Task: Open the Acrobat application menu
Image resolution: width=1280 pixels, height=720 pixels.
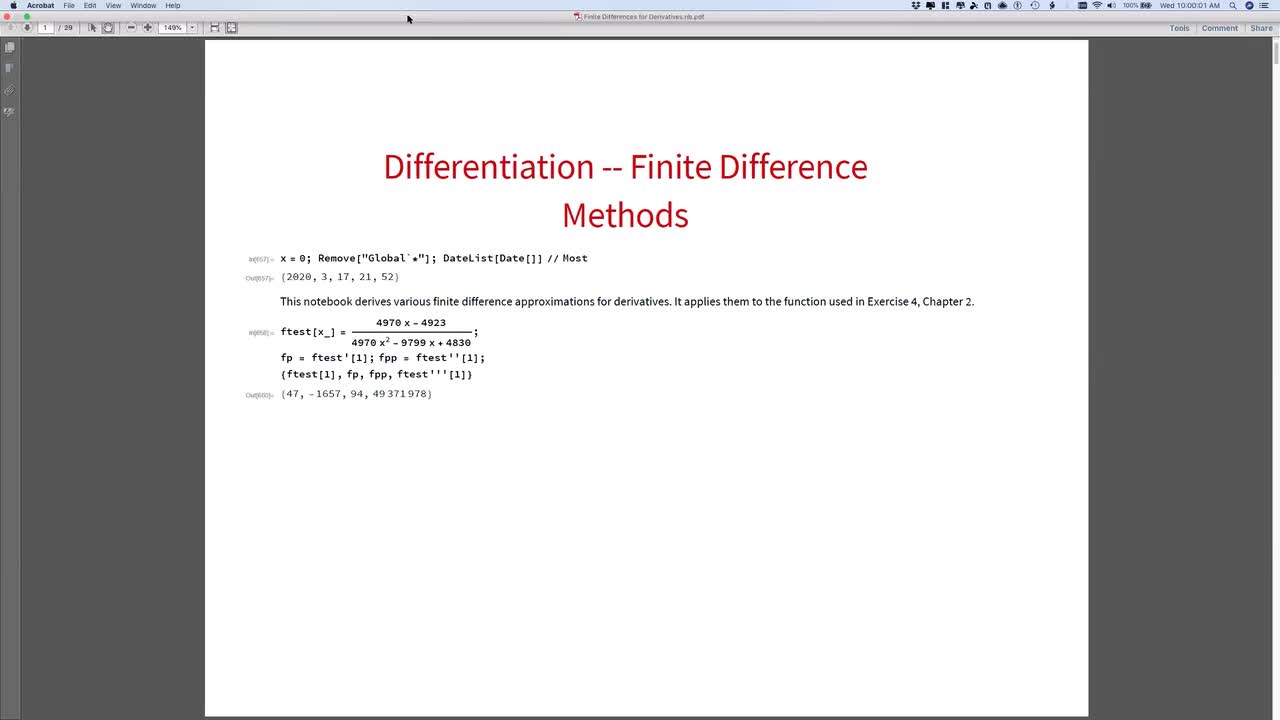Action: tap(40, 5)
